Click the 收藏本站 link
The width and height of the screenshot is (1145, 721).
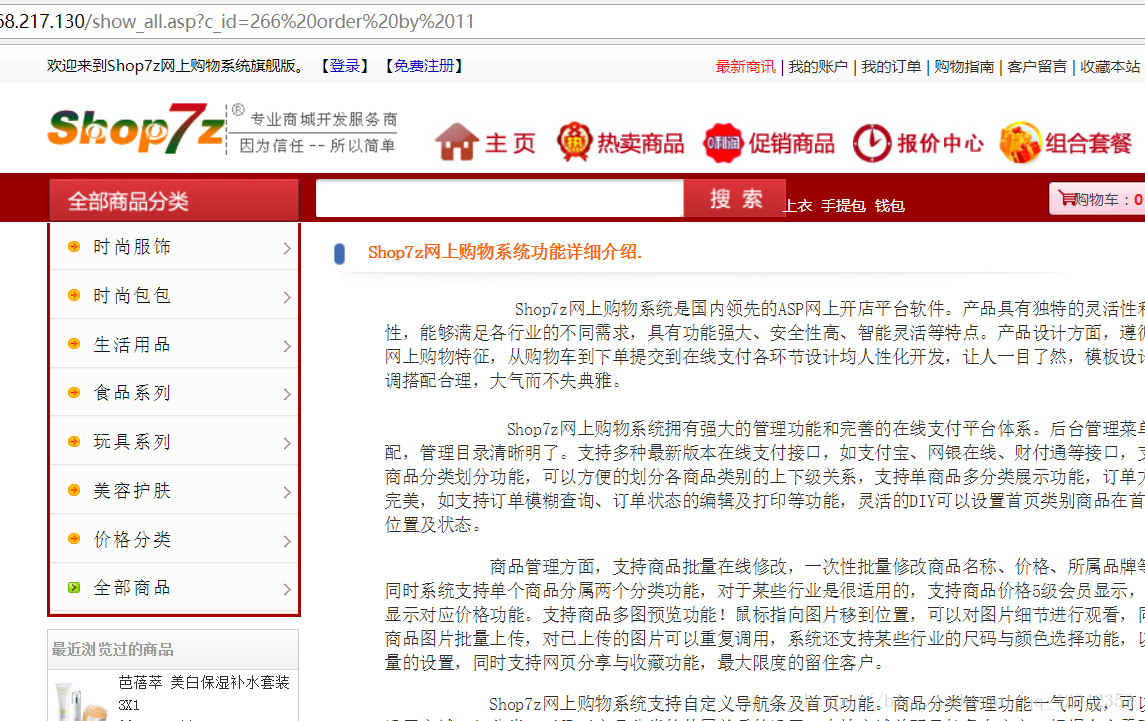point(1110,66)
